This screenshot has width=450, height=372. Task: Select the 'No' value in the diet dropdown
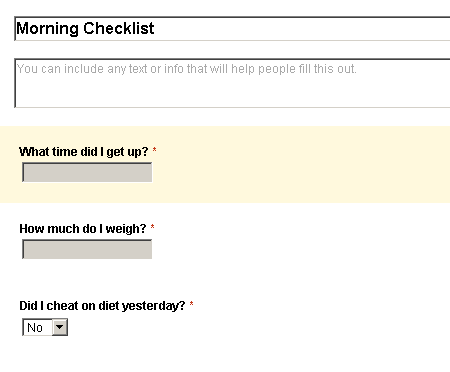tap(35, 328)
